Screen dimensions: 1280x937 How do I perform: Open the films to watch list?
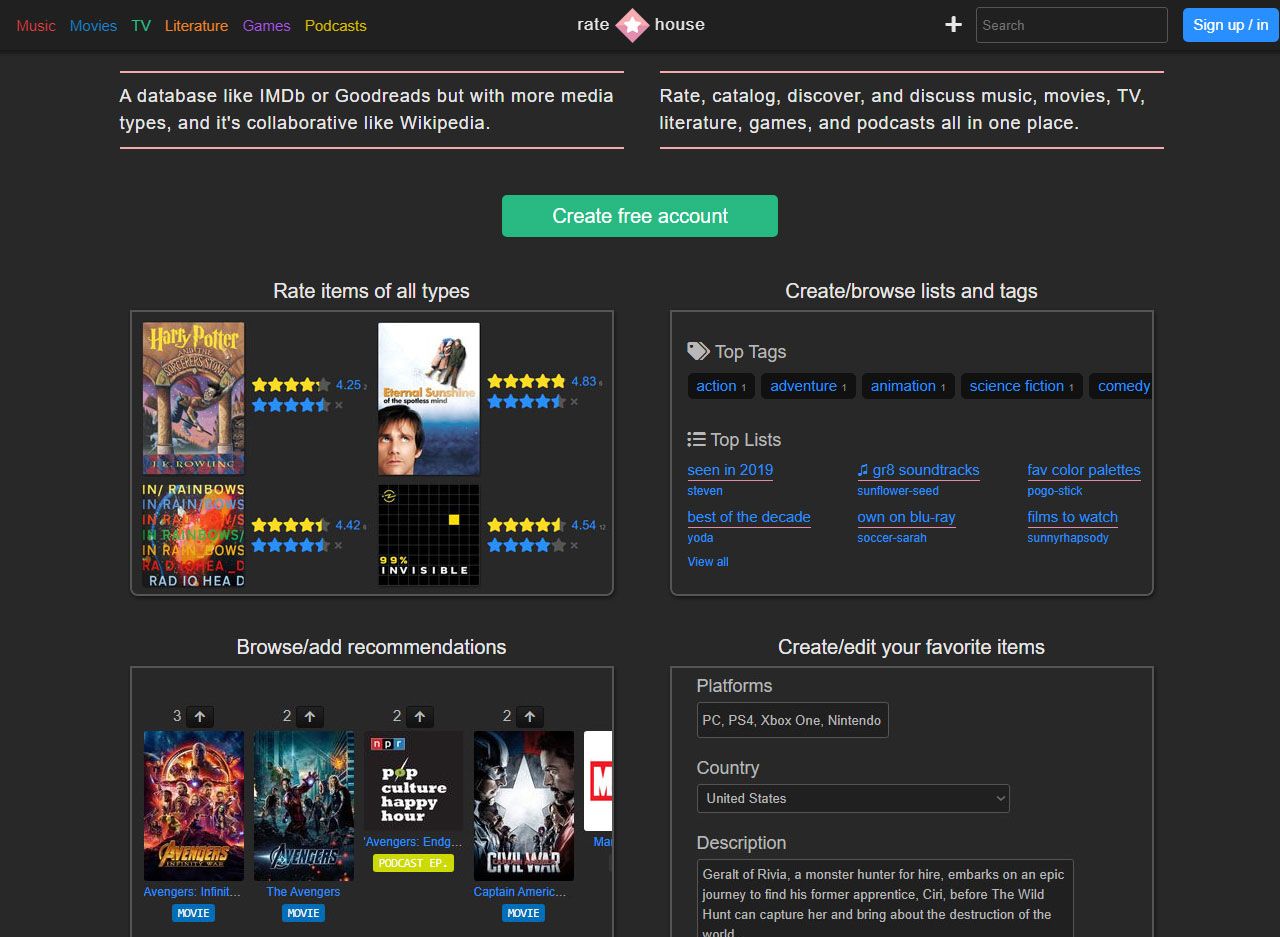[x=1072, y=517]
